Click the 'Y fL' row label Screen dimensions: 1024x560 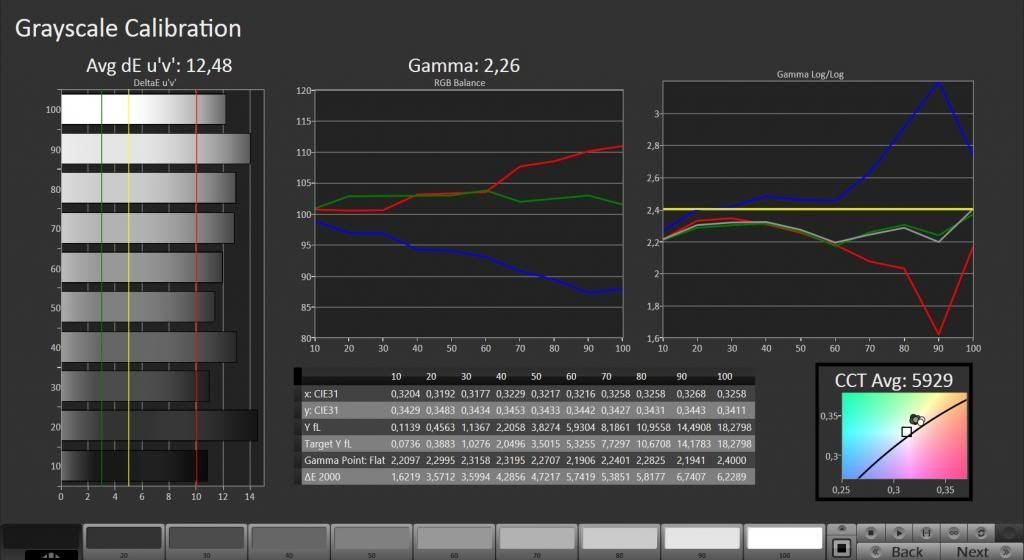tap(312, 427)
